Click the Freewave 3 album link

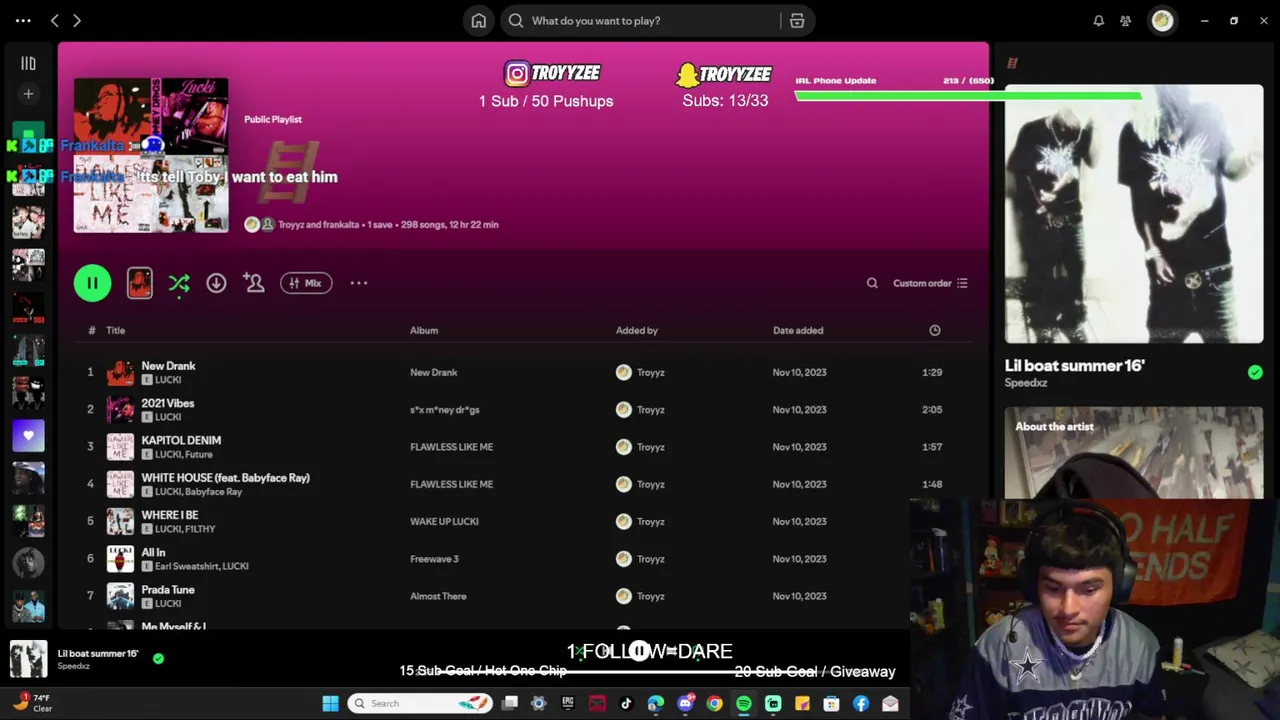point(434,559)
